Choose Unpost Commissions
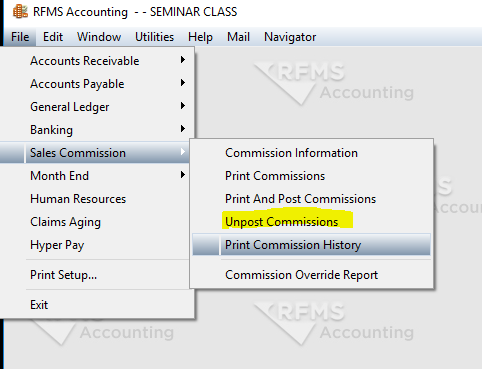This screenshot has height=369, width=482. 312,222
